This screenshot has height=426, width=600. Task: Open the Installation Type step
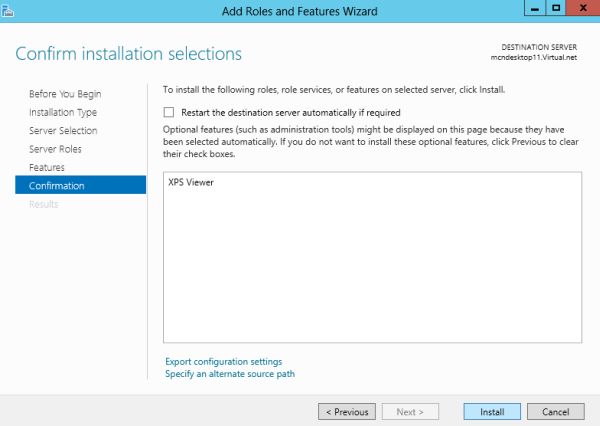[63, 112]
